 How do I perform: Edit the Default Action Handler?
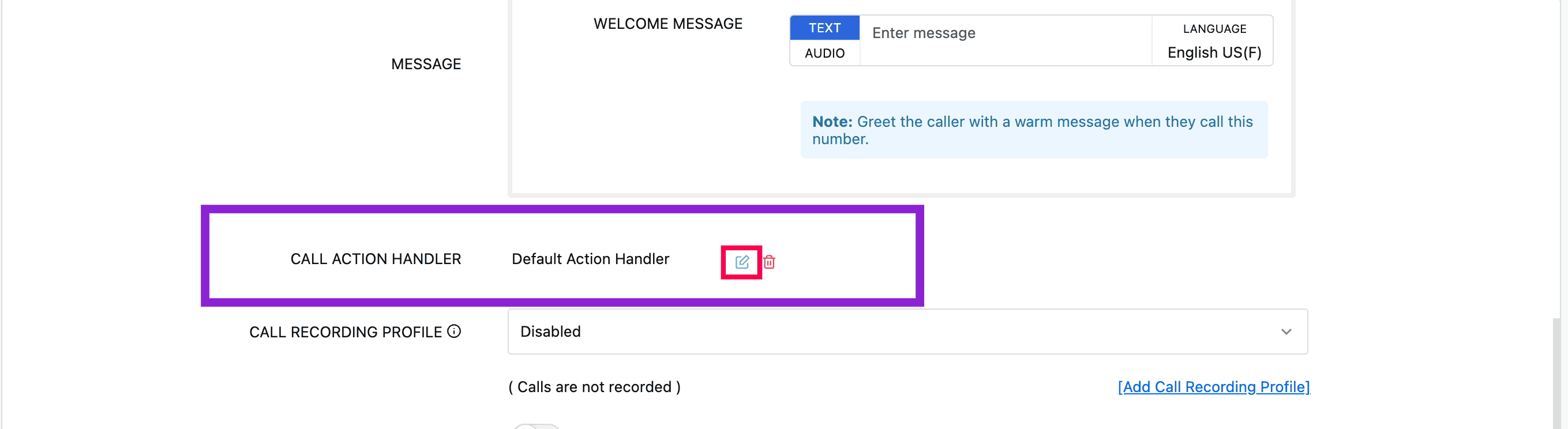tap(741, 262)
